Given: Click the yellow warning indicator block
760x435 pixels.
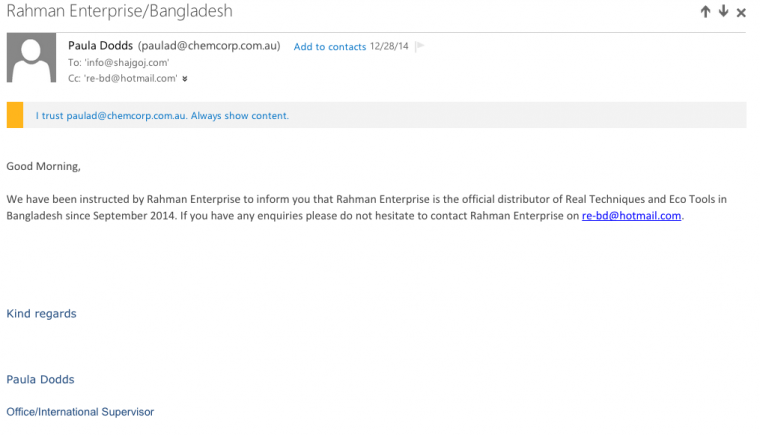Looking at the screenshot, I should [15, 115].
